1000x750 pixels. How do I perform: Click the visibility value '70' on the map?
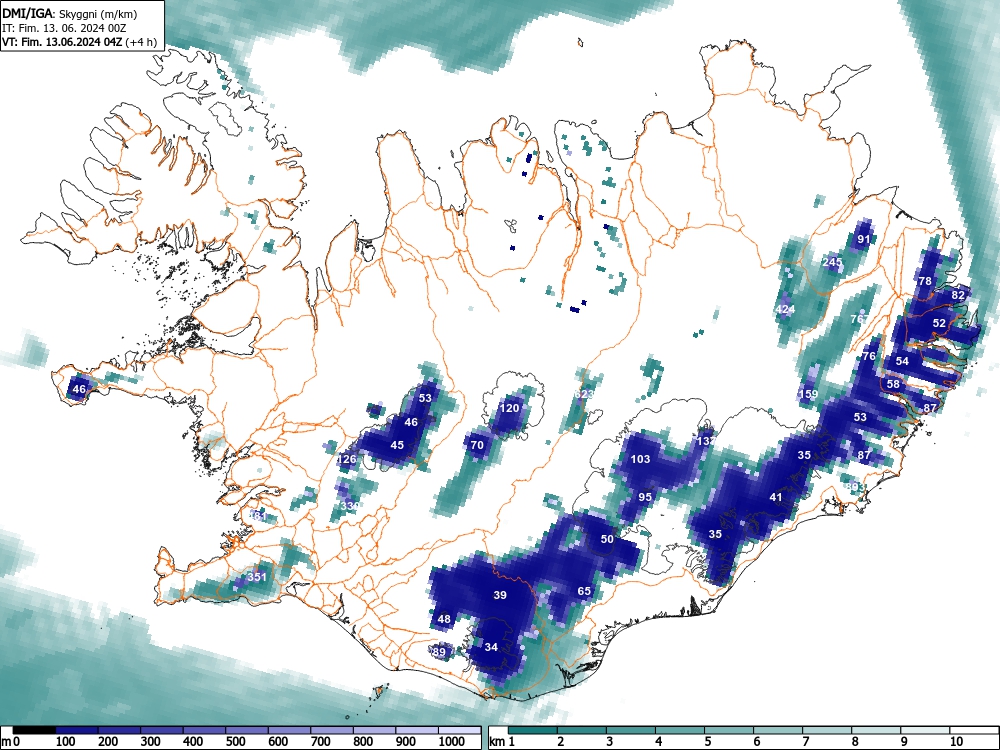click(x=477, y=445)
